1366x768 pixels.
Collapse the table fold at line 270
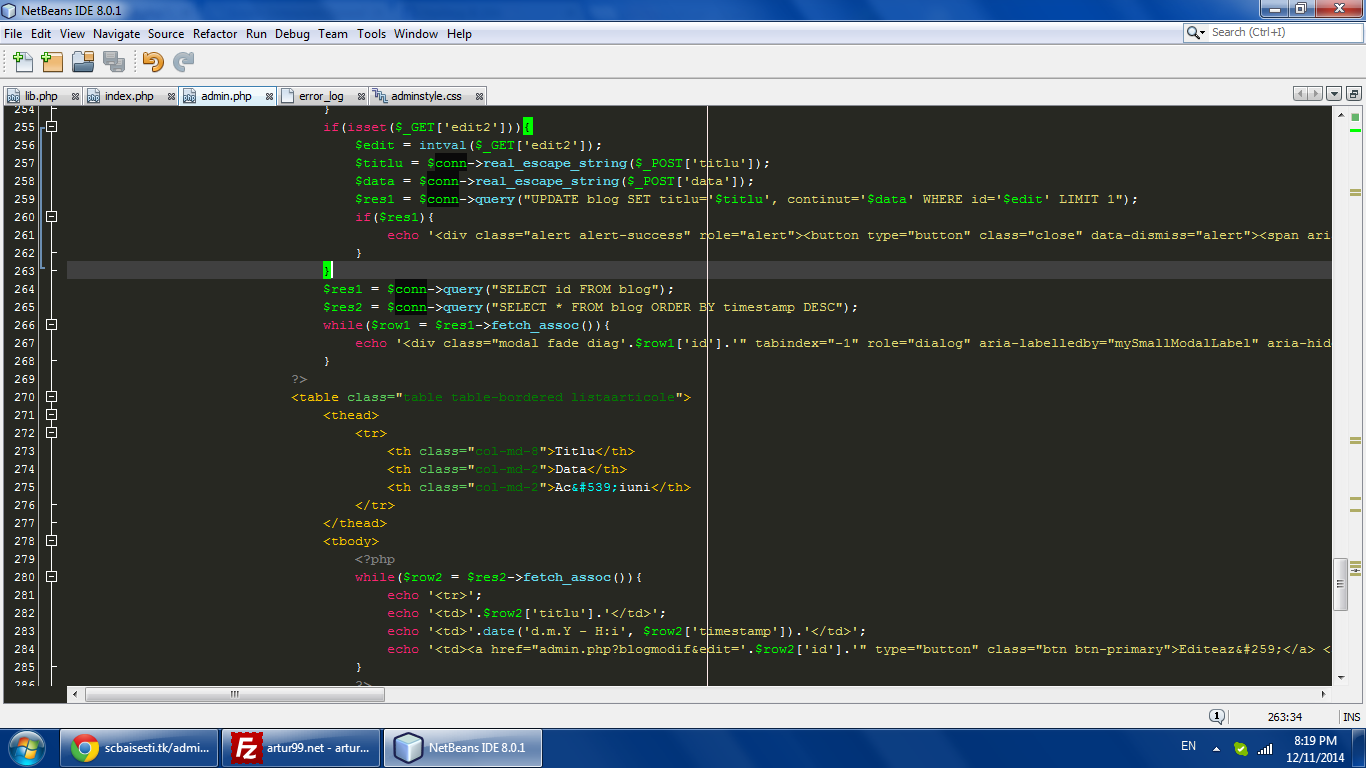51,397
